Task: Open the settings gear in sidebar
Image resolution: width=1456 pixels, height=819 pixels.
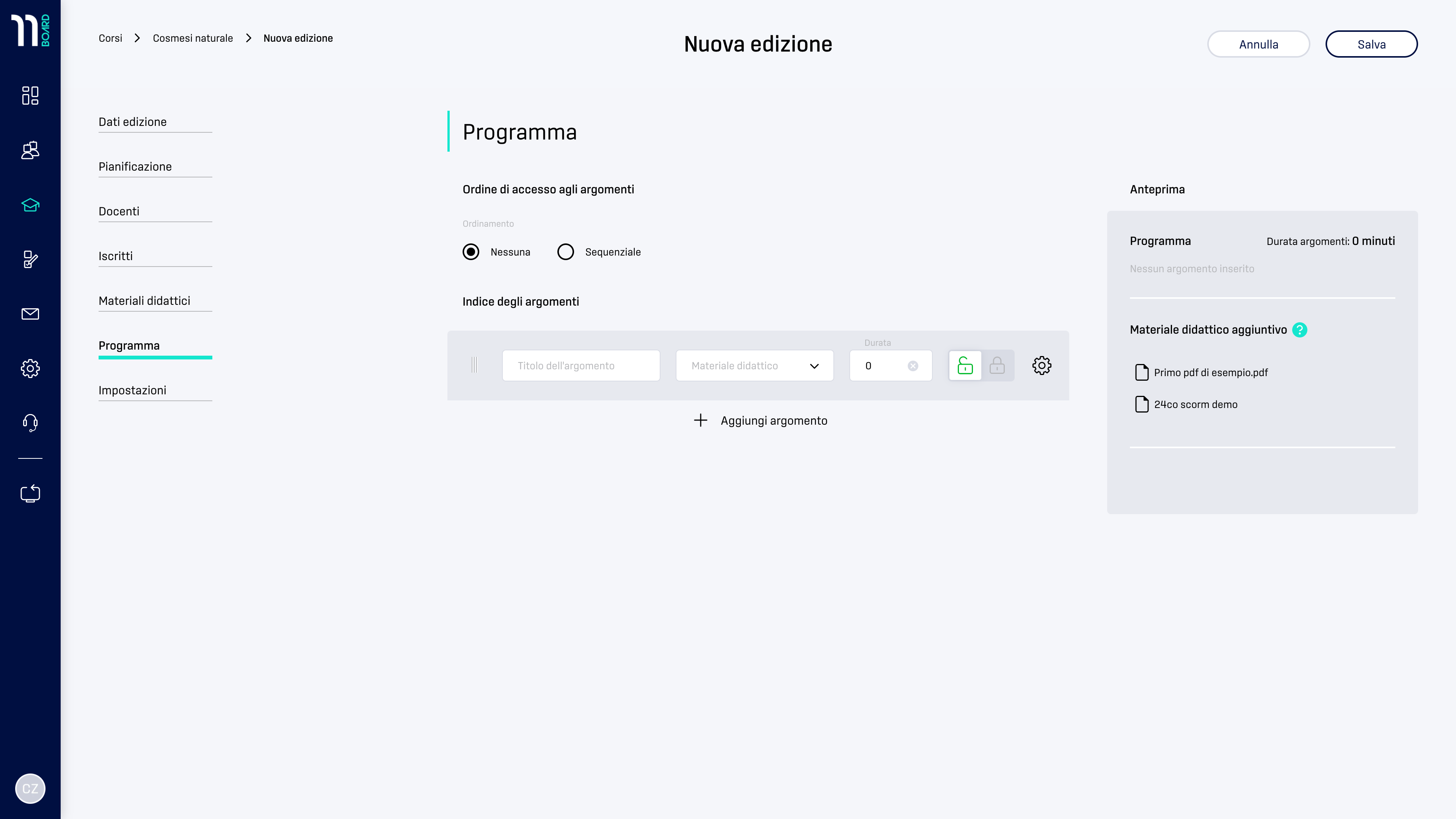Action: click(30, 369)
